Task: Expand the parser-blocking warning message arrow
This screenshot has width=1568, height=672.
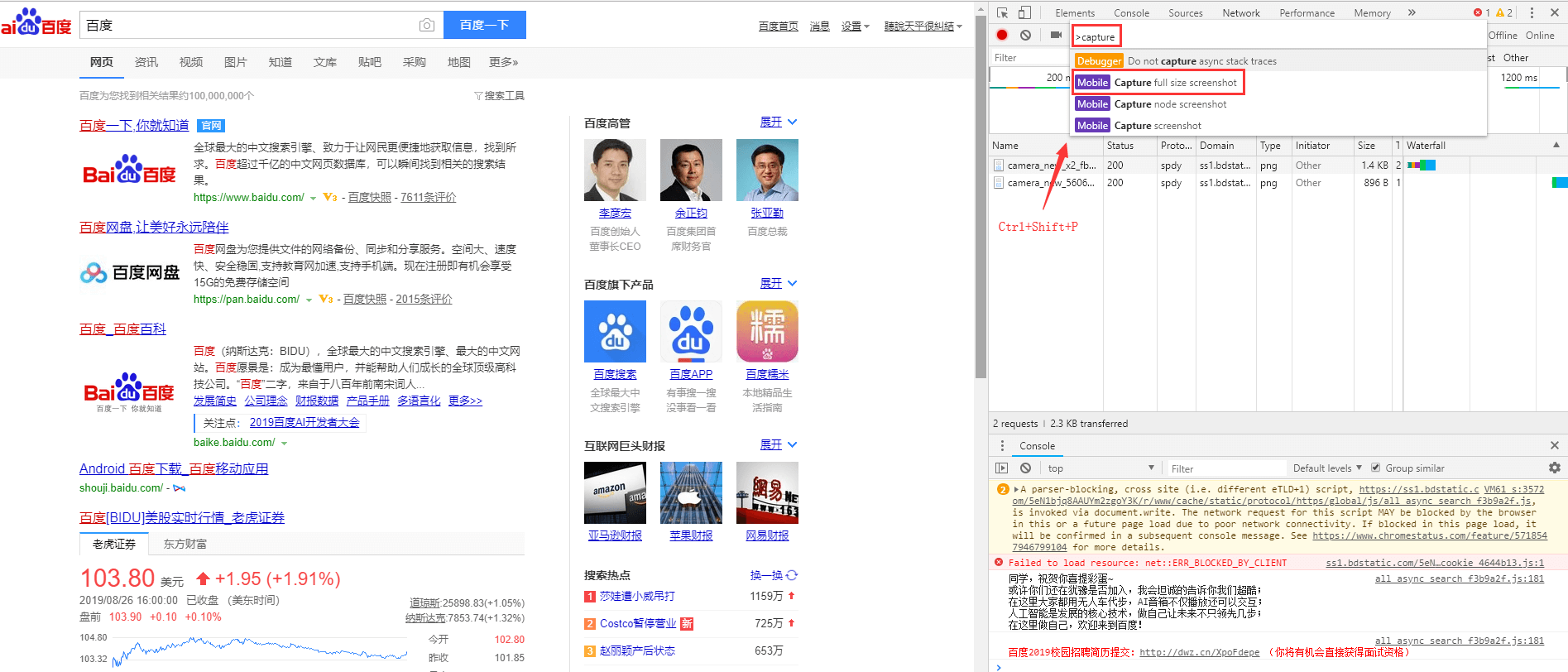Action: point(1016,489)
